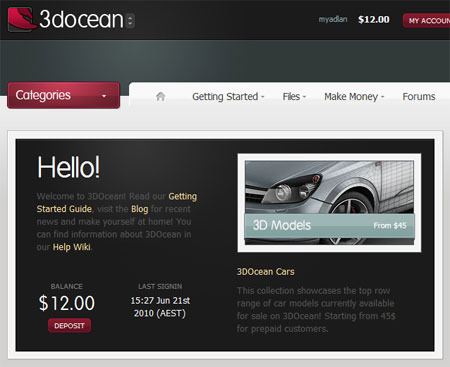This screenshot has width=450, height=367.
Task: Click the Hello! heading
Action: (x=69, y=167)
